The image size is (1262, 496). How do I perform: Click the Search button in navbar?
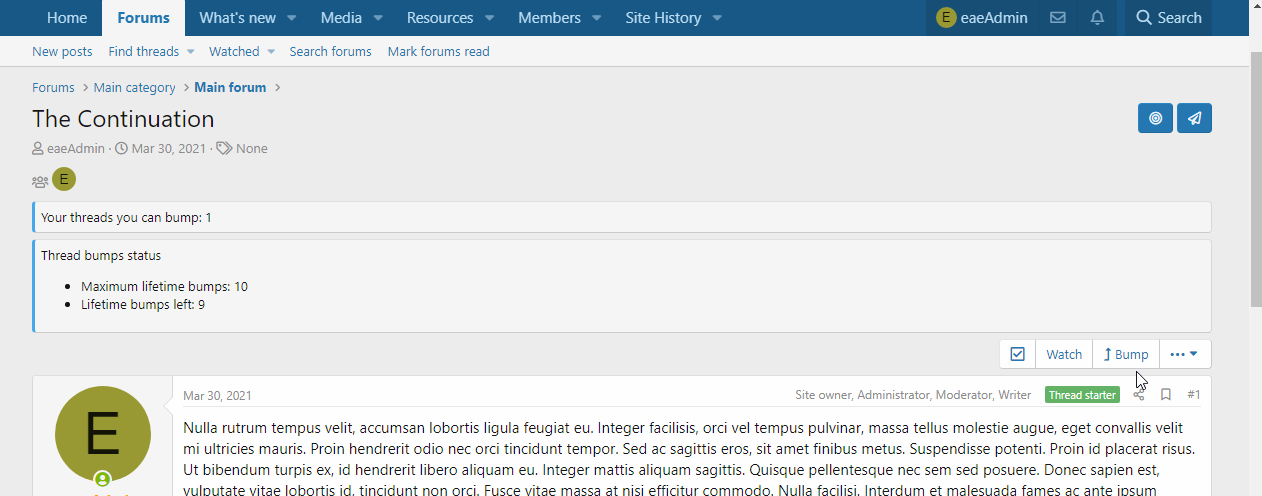coord(1168,18)
